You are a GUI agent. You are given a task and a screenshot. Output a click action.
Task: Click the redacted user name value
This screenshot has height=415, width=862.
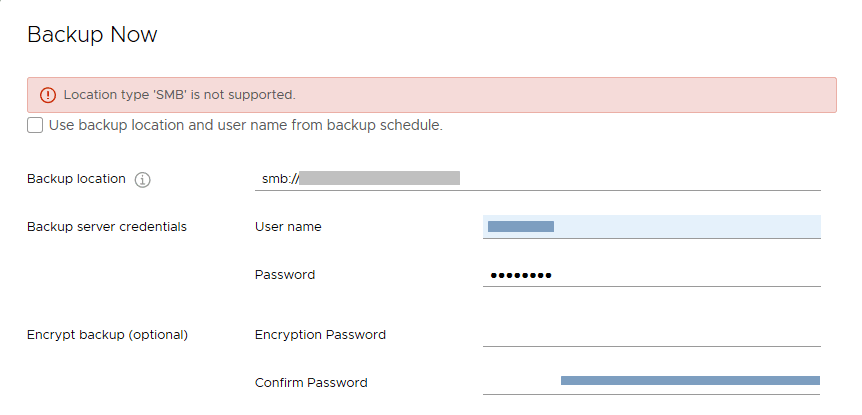click(x=521, y=227)
